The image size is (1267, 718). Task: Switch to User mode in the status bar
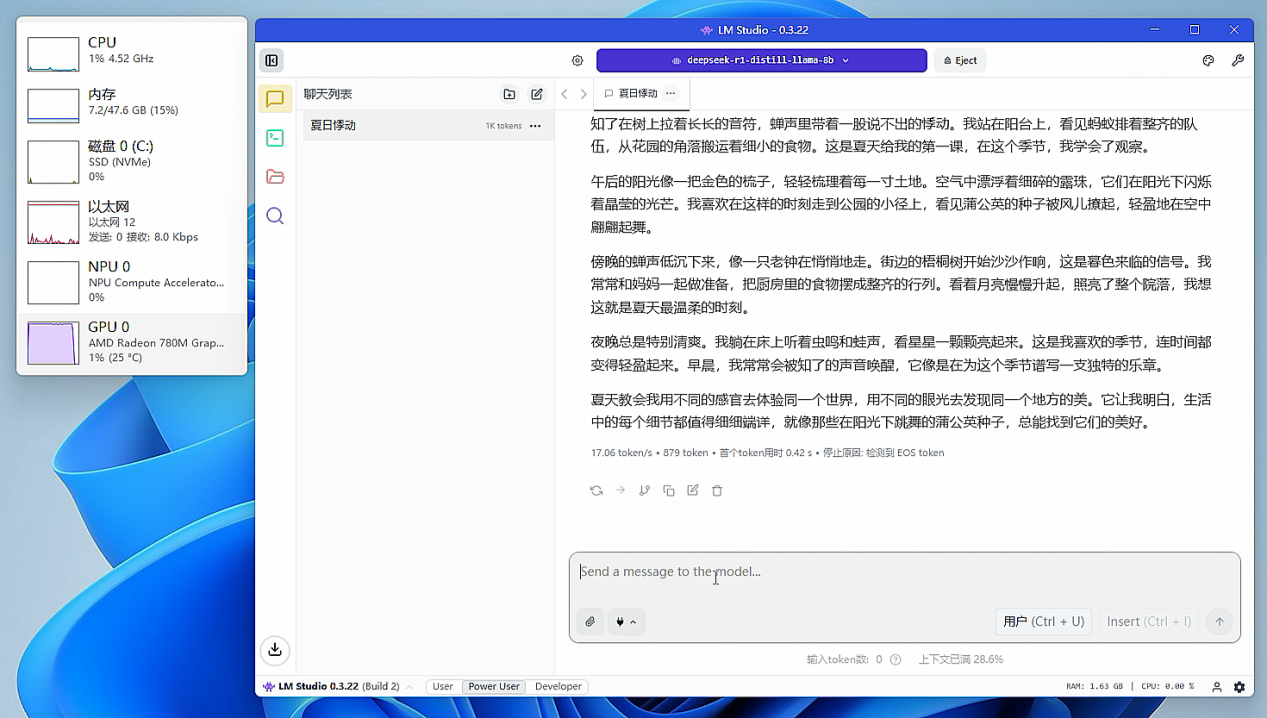pos(442,687)
